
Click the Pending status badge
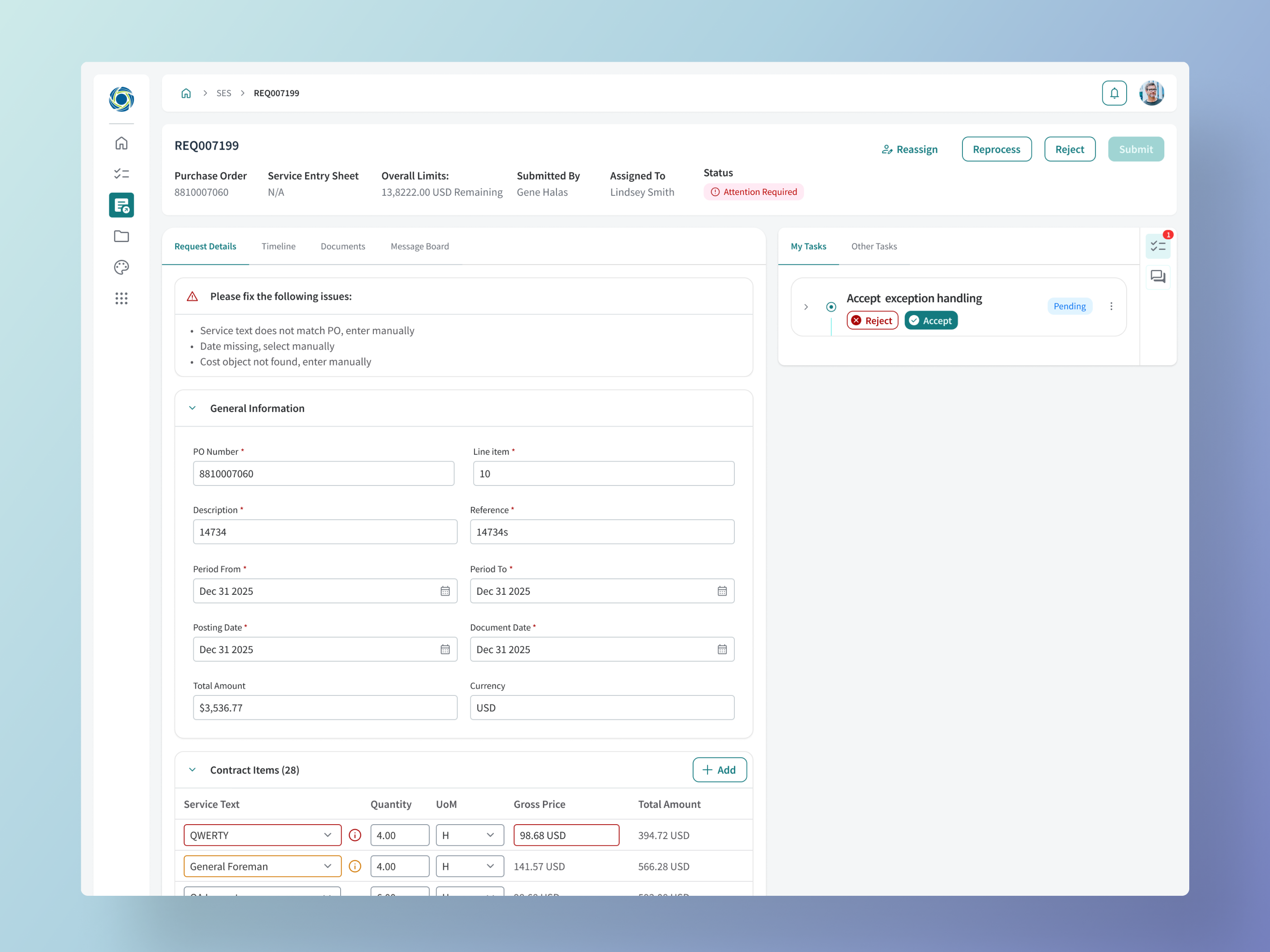coord(1069,306)
